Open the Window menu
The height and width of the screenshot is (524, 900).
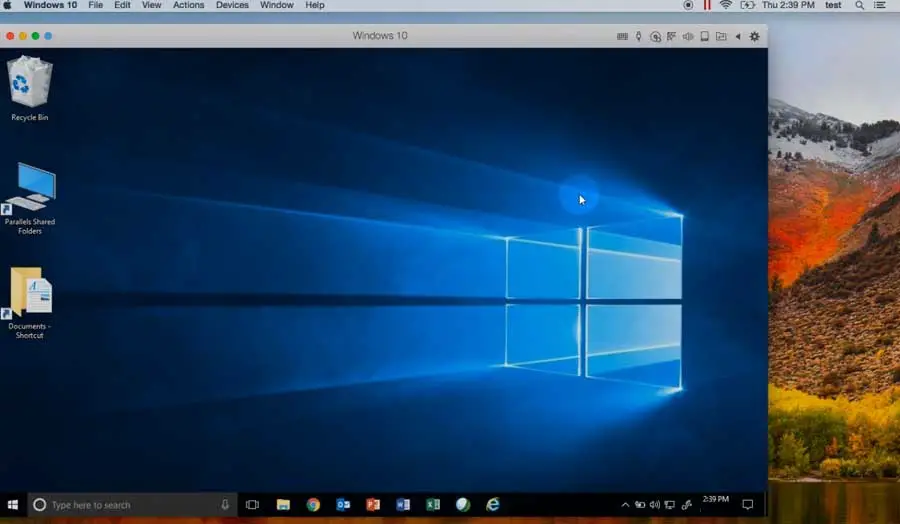pos(277,5)
